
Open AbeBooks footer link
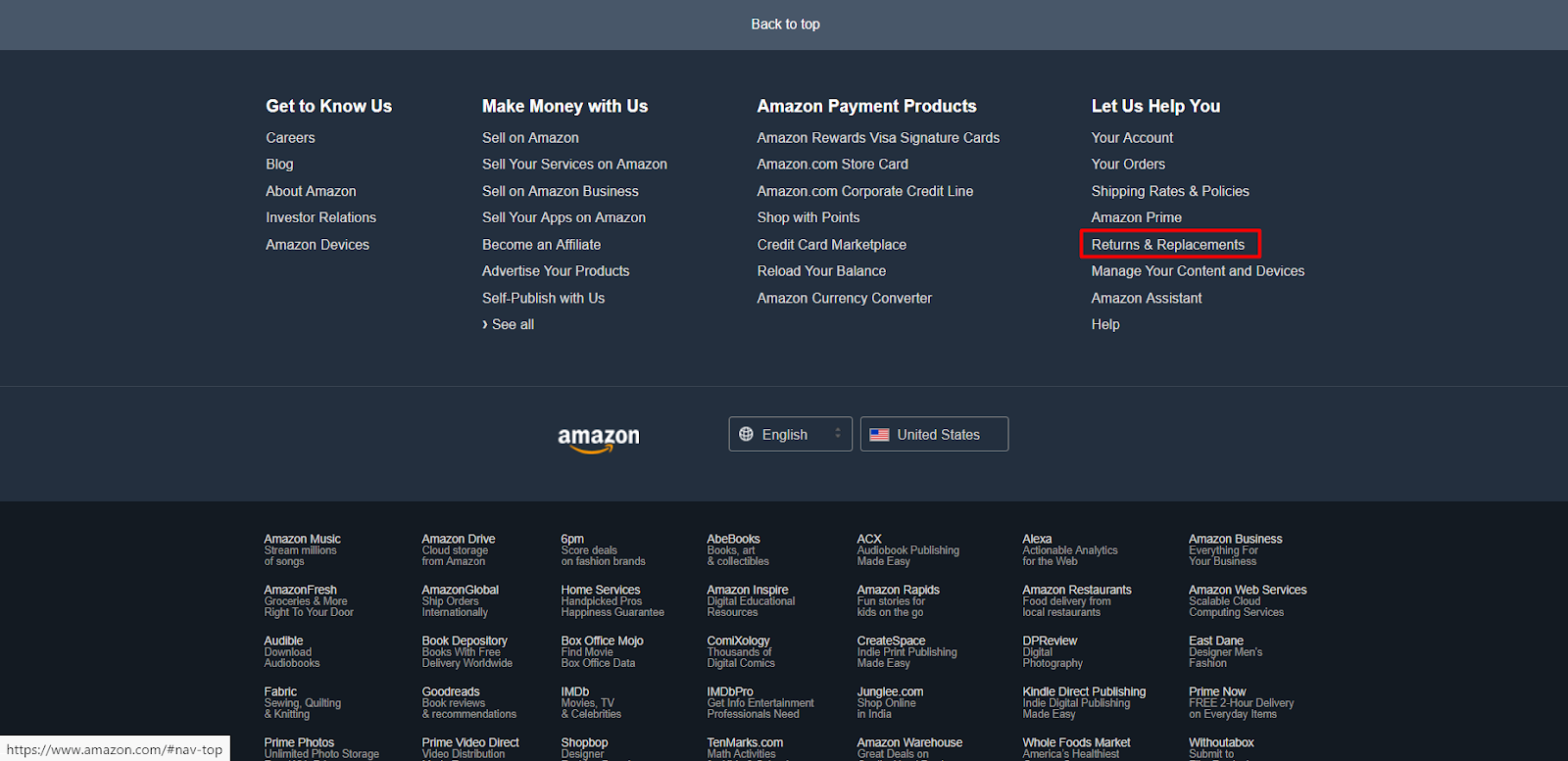(738, 549)
